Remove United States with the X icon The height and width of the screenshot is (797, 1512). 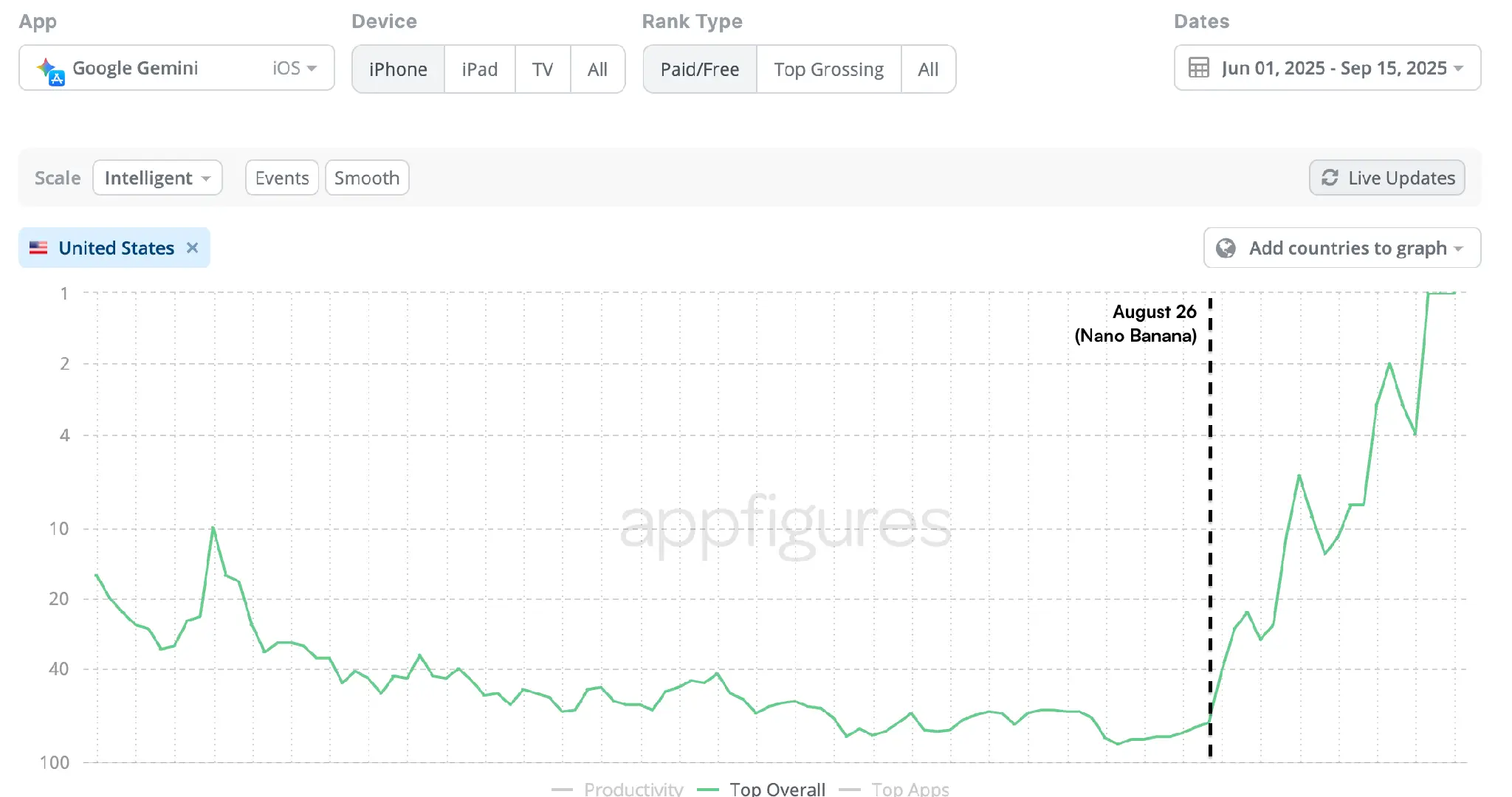click(x=193, y=248)
